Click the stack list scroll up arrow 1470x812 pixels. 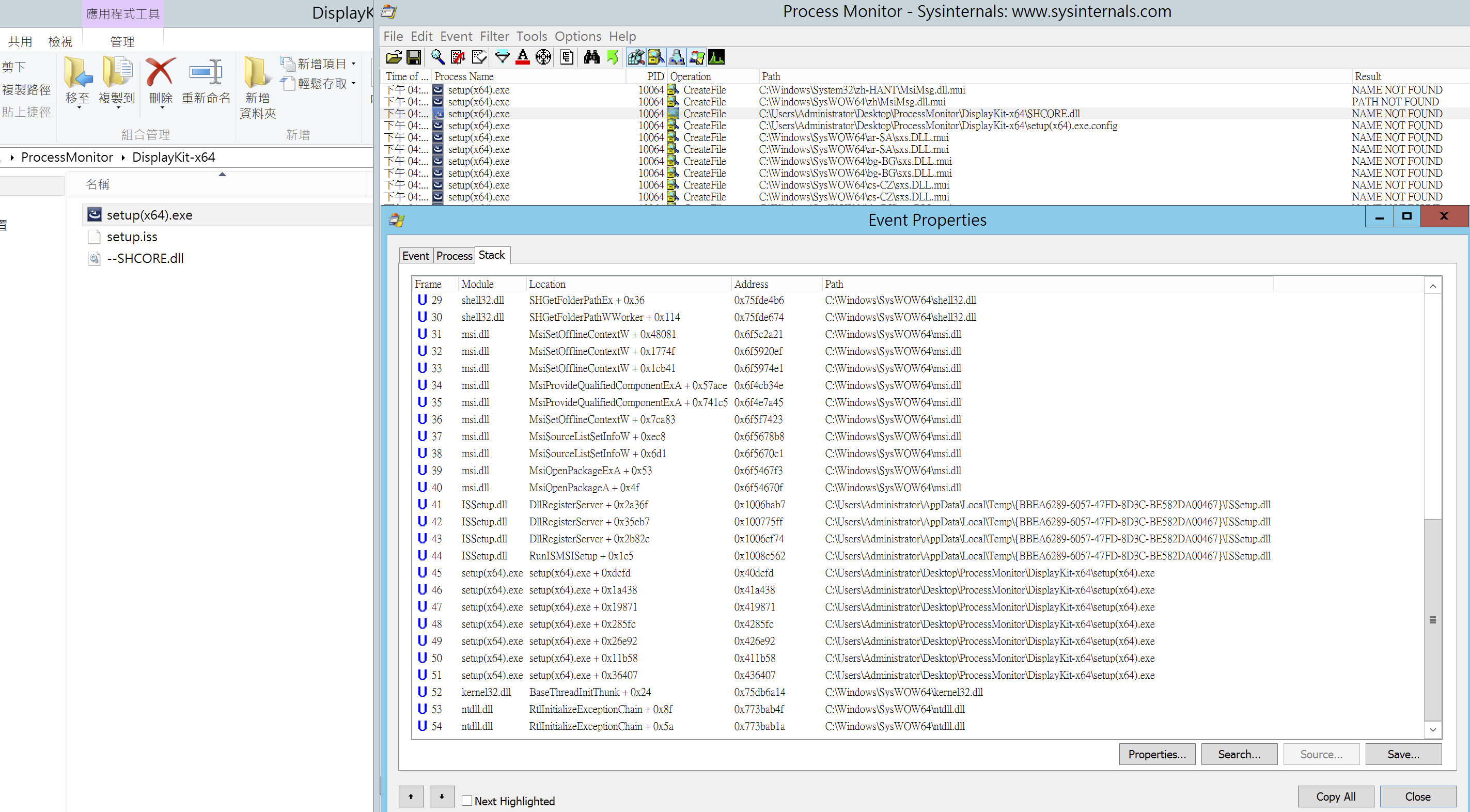pyautogui.click(x=1432, y=286)
